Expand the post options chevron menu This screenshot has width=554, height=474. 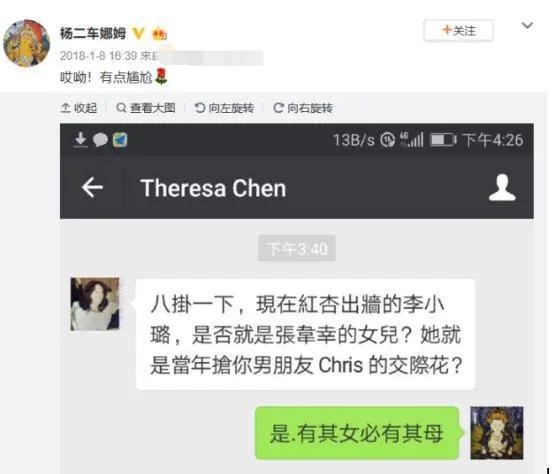click(527, 25)
